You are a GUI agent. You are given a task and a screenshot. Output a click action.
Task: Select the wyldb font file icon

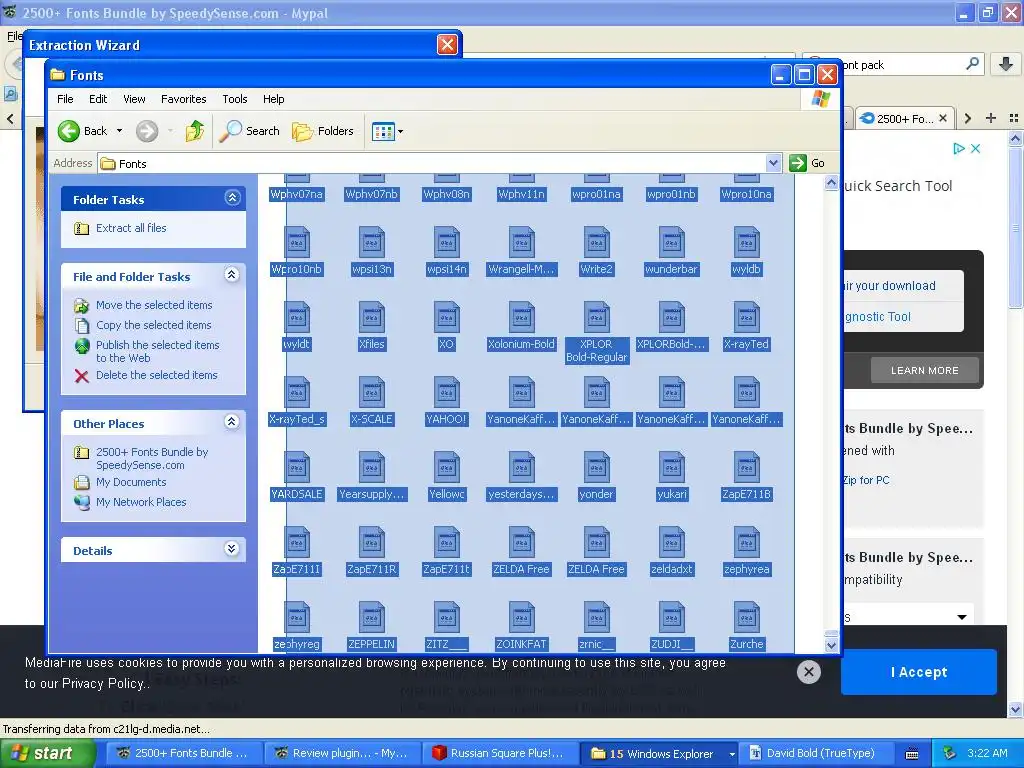(746, 243)
